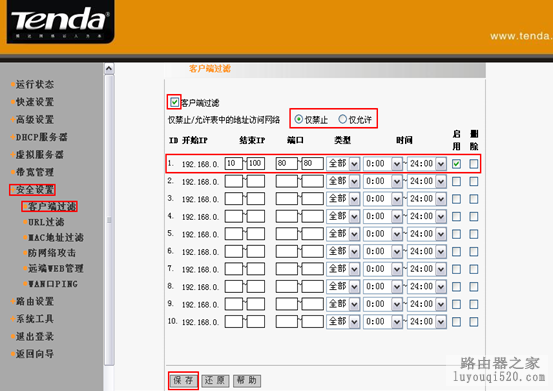Check the 删除 box for rule 1

474,164
